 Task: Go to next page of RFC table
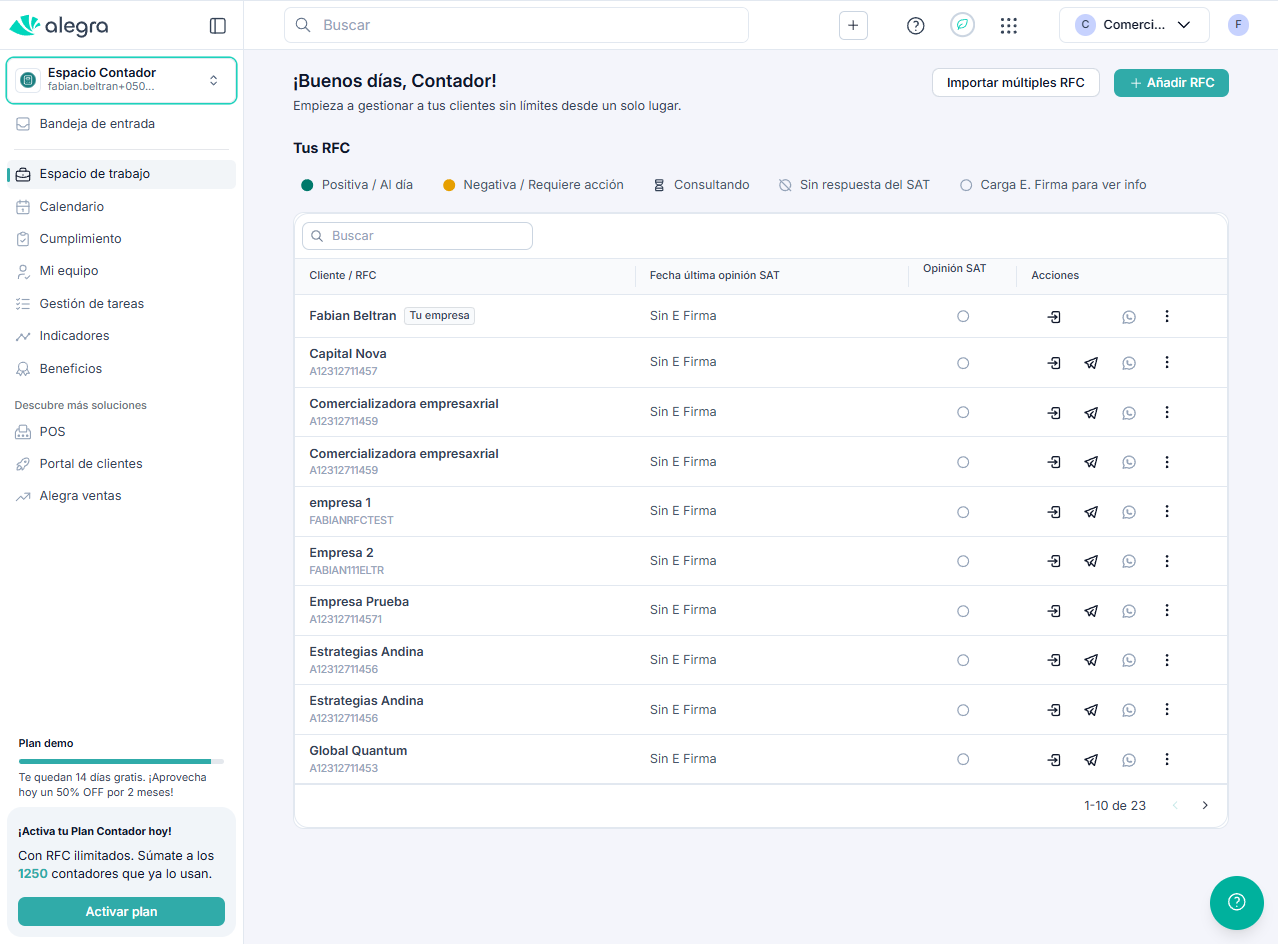point(1205,806)
